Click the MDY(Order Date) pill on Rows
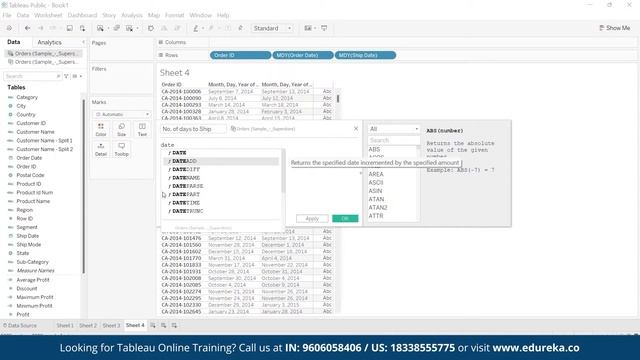640x360 pixels. [303, 55]
